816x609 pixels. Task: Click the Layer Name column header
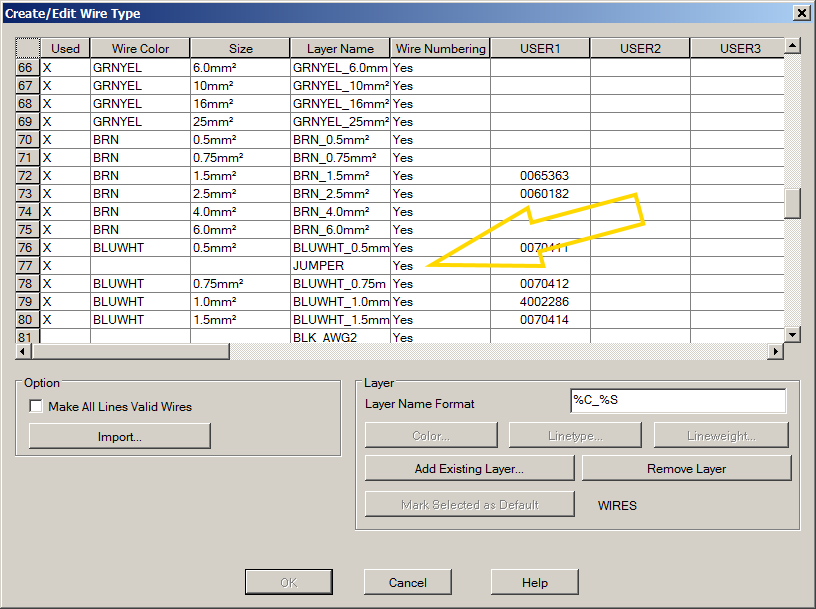[339, 47]
